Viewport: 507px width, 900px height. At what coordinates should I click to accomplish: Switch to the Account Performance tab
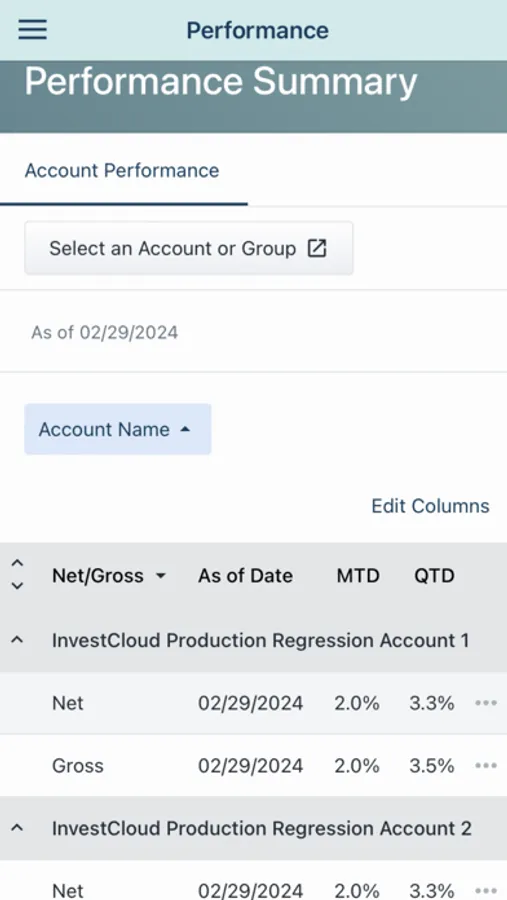click(122, 170)
